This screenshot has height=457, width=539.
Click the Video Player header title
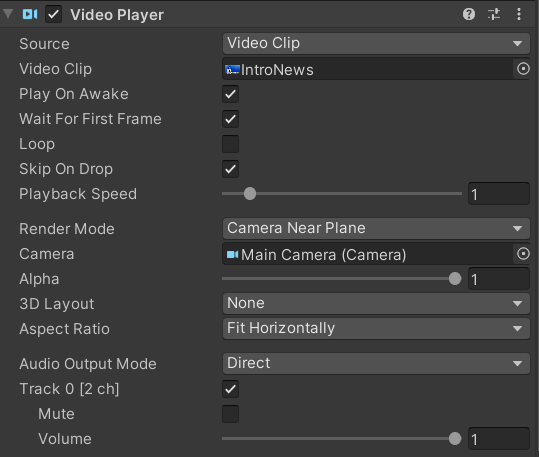pos(117,15)
